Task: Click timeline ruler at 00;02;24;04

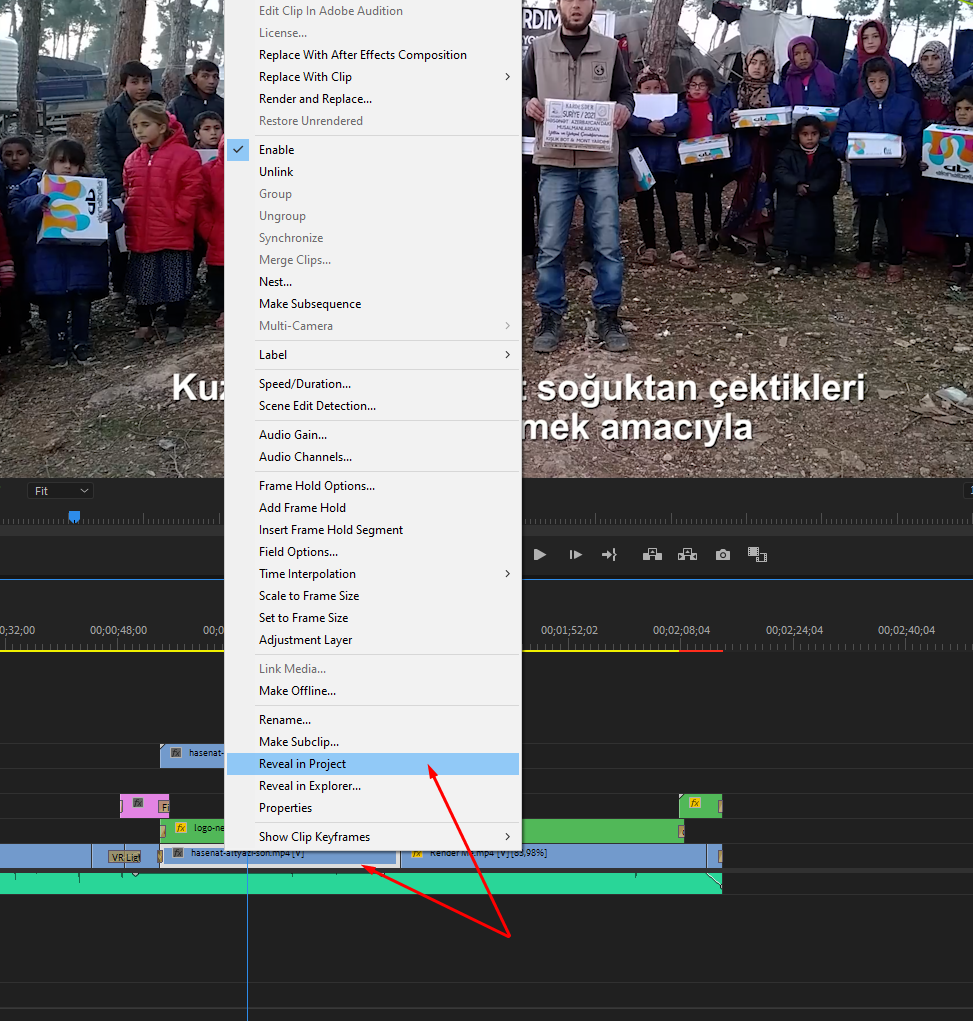Action: pyautogui.click(x=795, y=630)
